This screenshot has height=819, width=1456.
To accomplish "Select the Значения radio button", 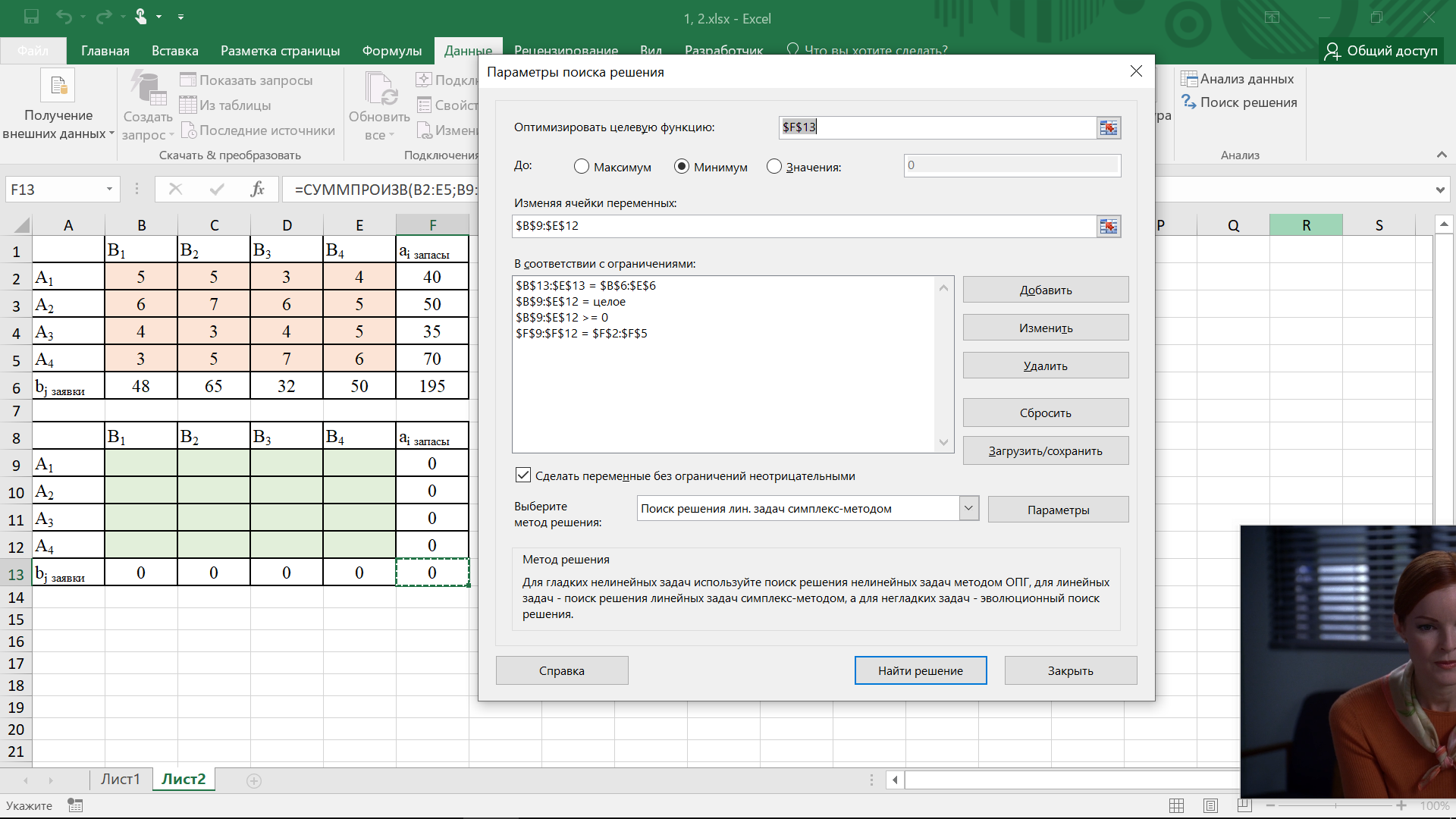I will tap(774, 167).
